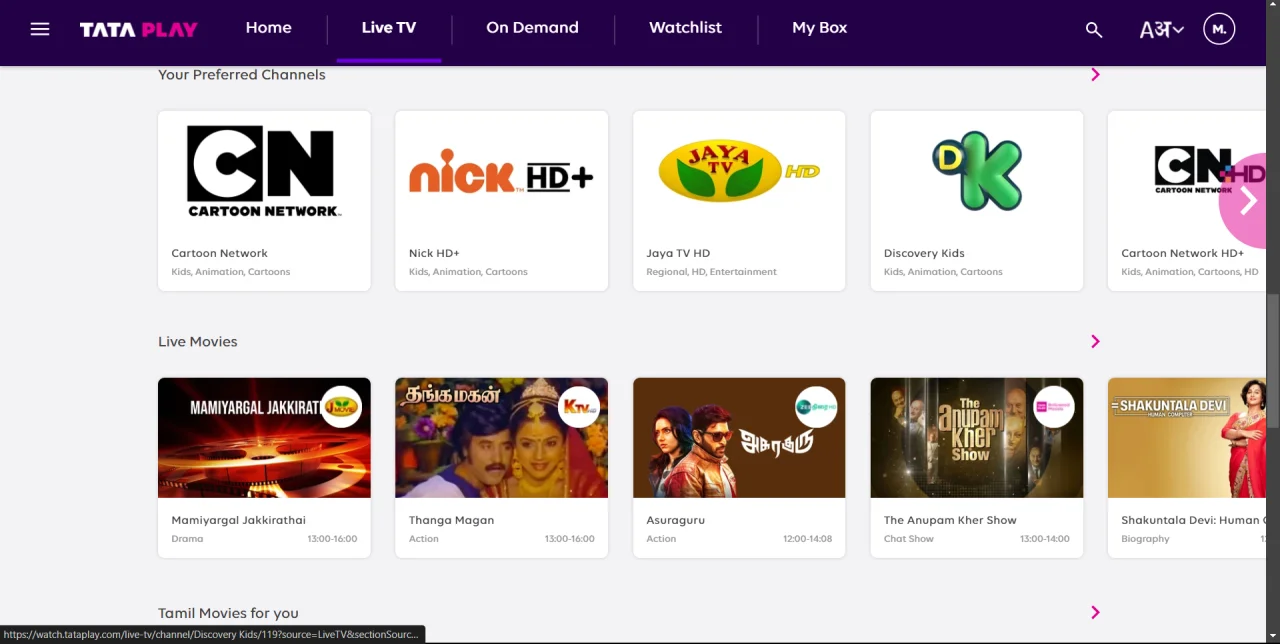Click the Jaya TV HD title text
Viewport: 1280px width, 644px height.
point(678,253)
